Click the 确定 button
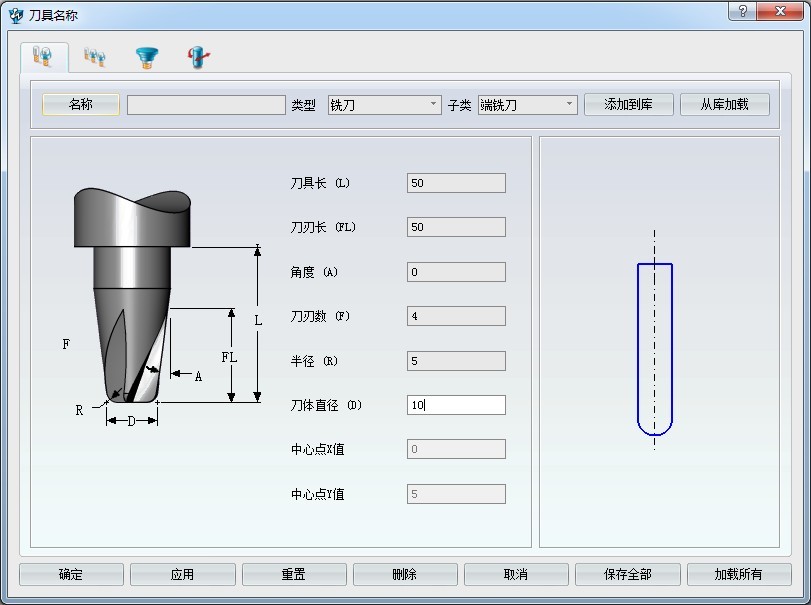Screen dimensions: 811x605 pyautogui.click(x=71, y=574)
